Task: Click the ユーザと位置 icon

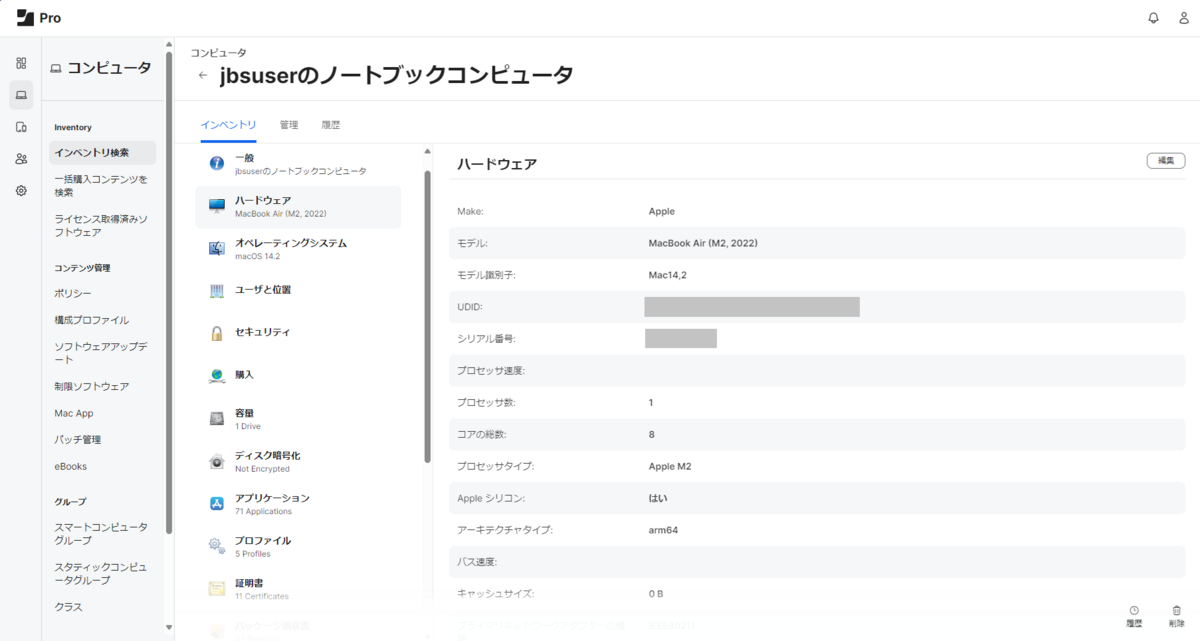Action: tap(217, 290)
